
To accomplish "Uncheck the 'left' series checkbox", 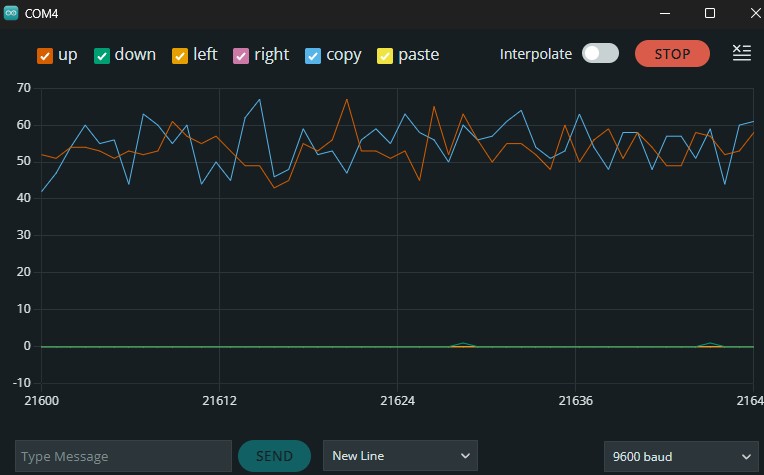I will (x=180, y=56).
